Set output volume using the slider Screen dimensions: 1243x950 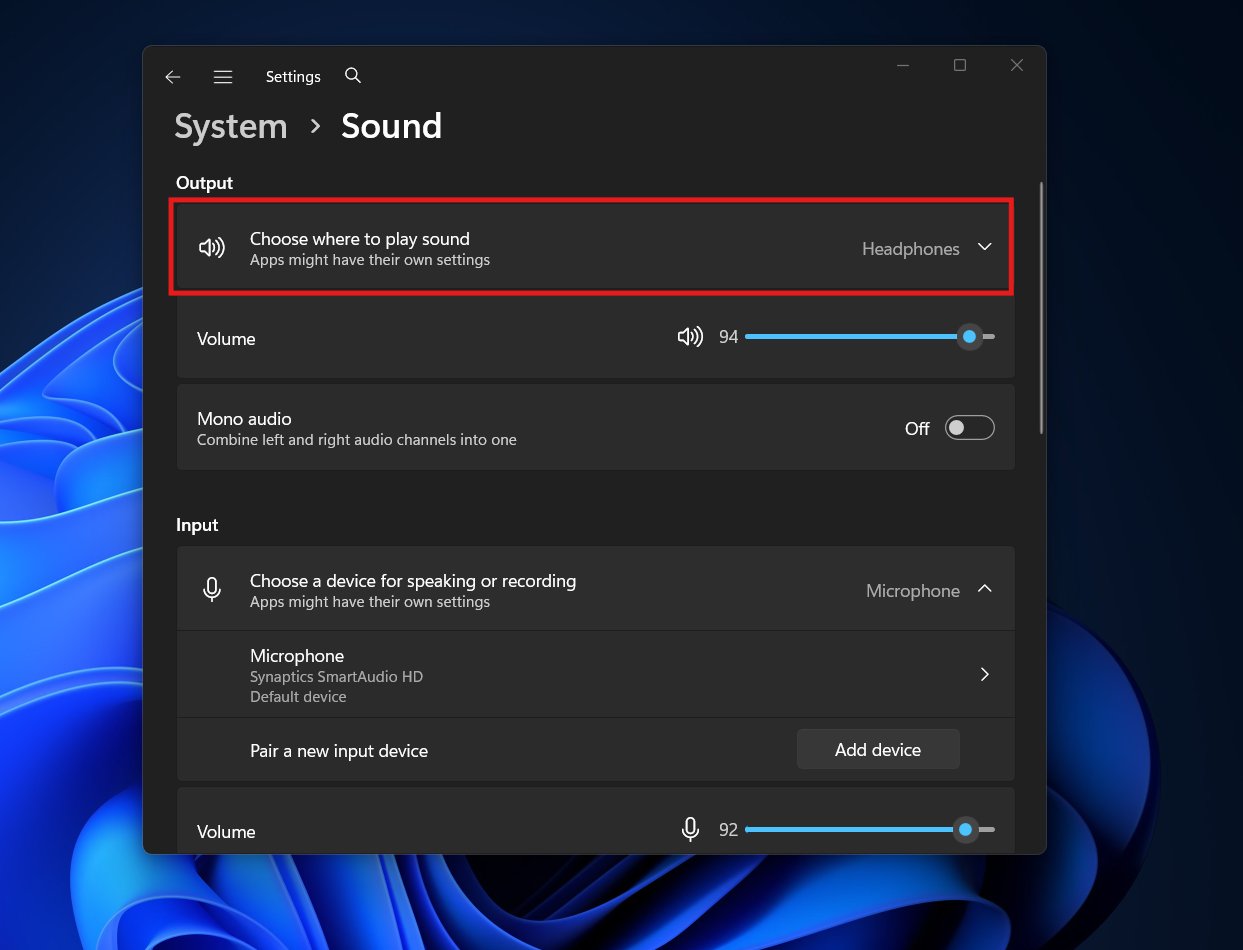point(870,336)
